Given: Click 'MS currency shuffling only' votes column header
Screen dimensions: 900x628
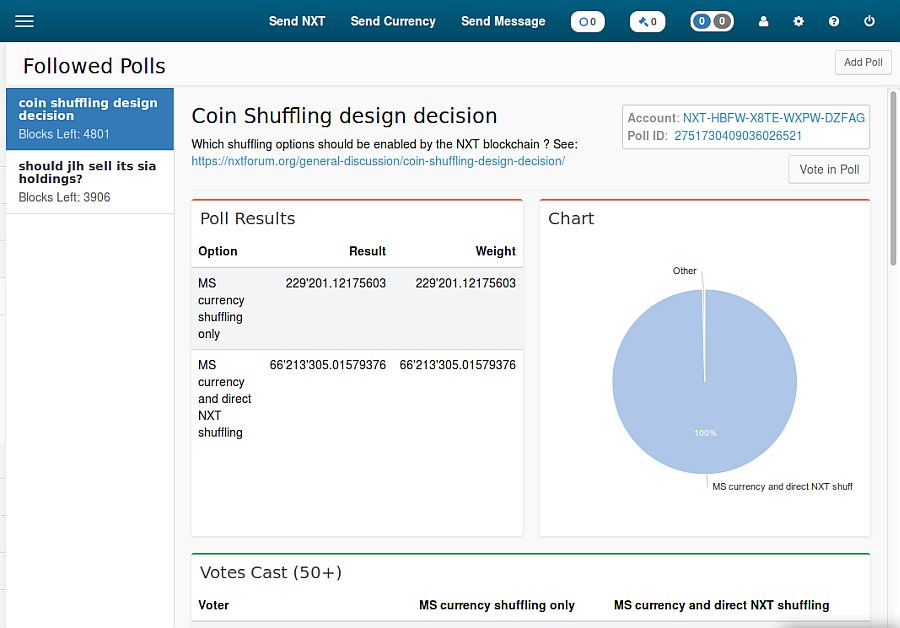Looking at the screenshot, I should 496,605.
